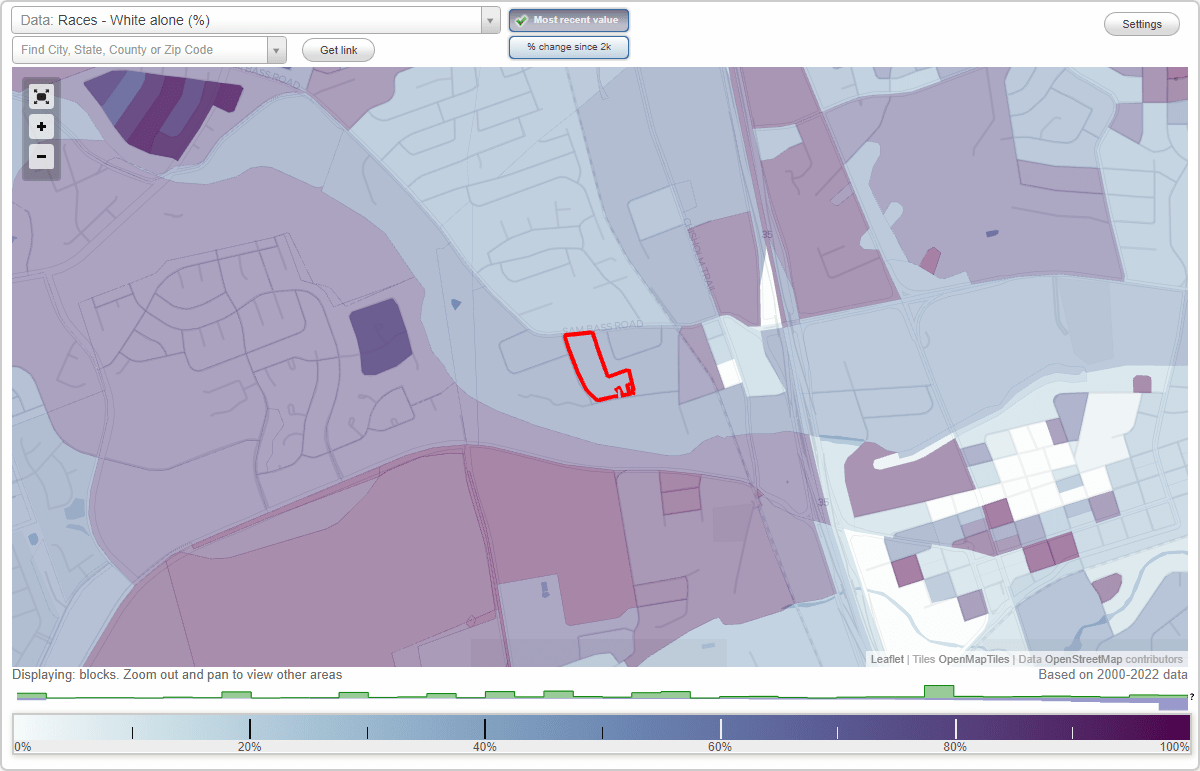Click the 40% mark on color legend
The image size is (1200, 771).
click(485, 747)
